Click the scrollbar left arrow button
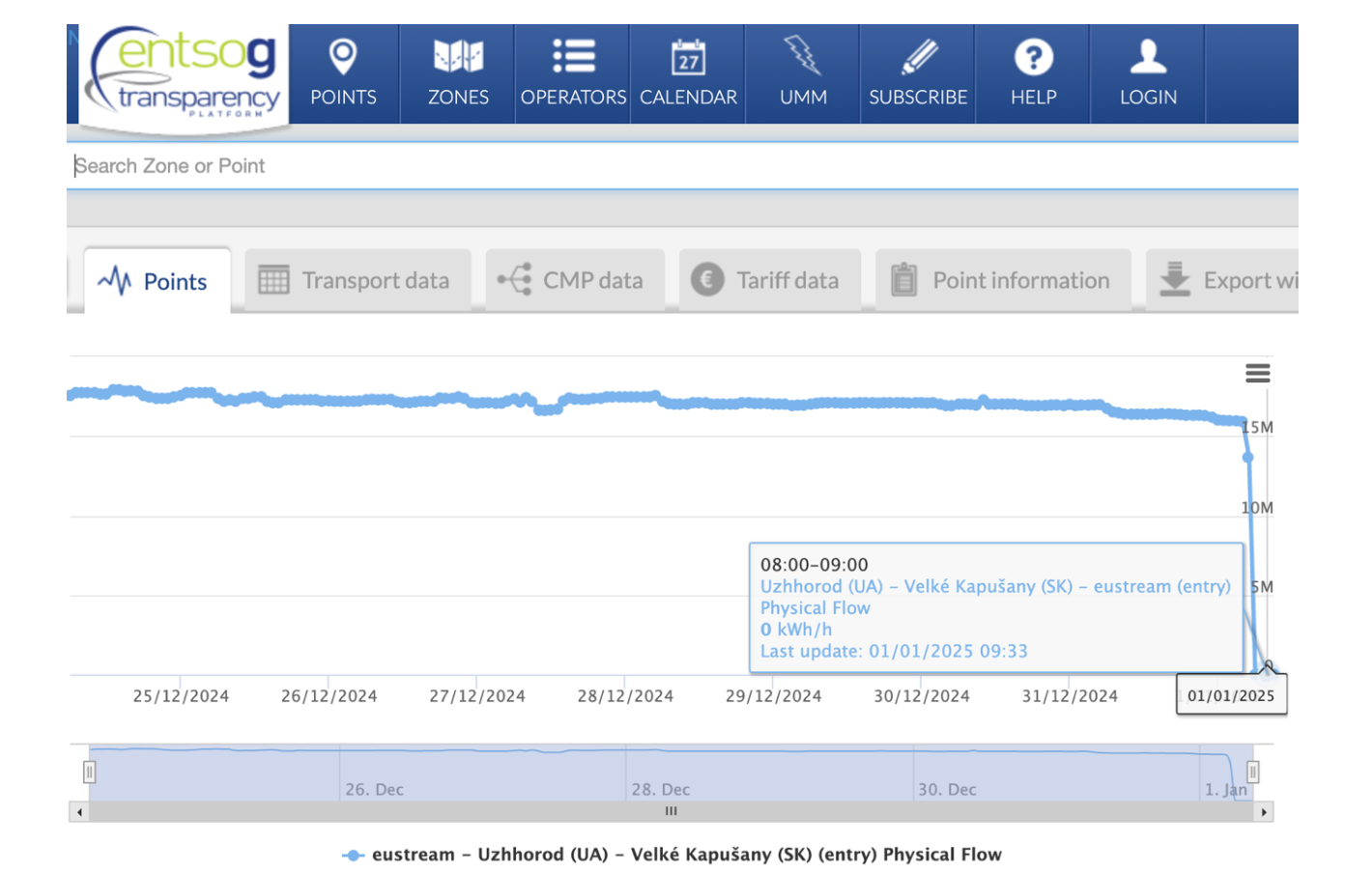 pos(79,812)
